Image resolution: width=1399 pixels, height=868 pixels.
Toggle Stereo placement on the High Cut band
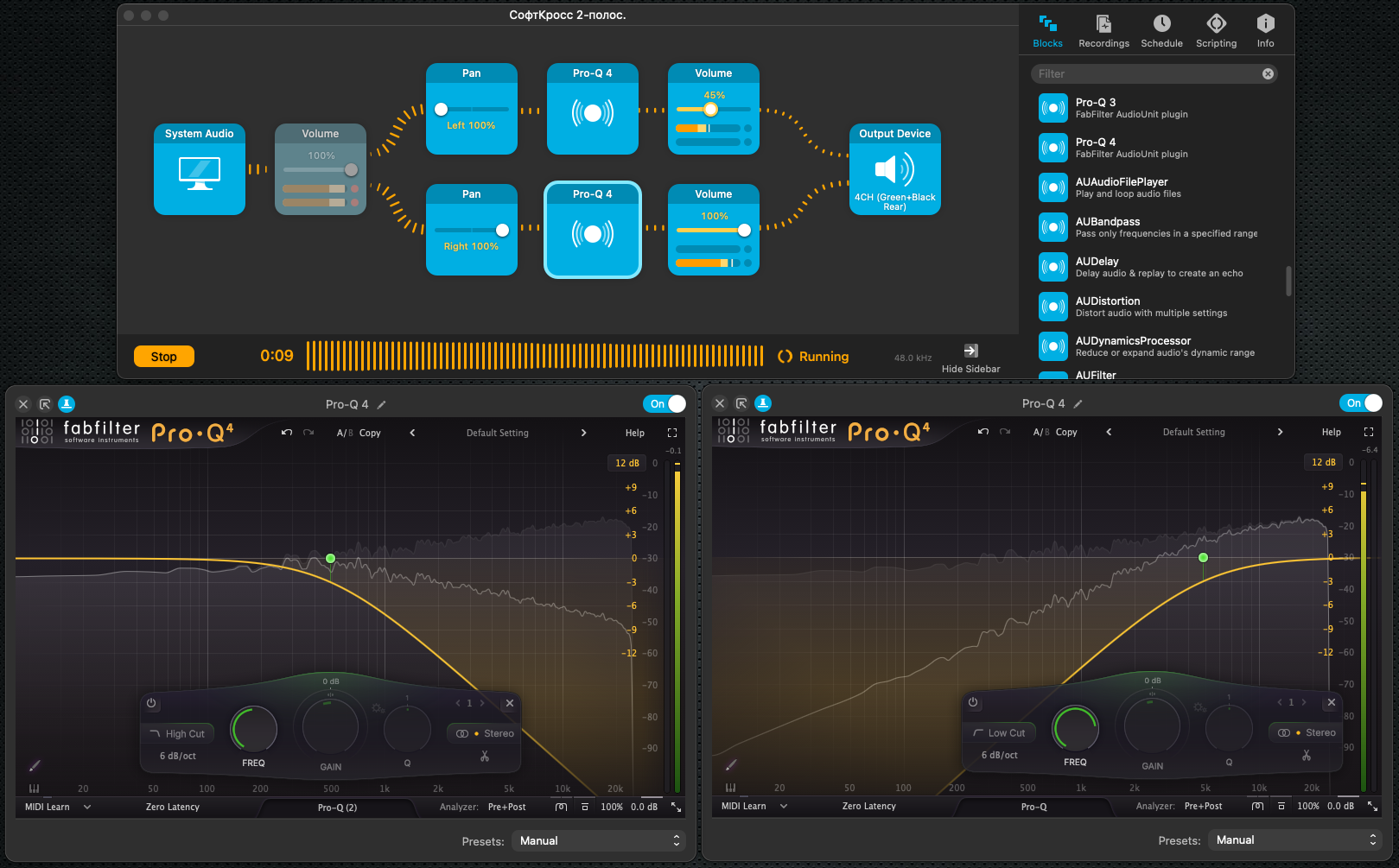click(x=485, y=733)
